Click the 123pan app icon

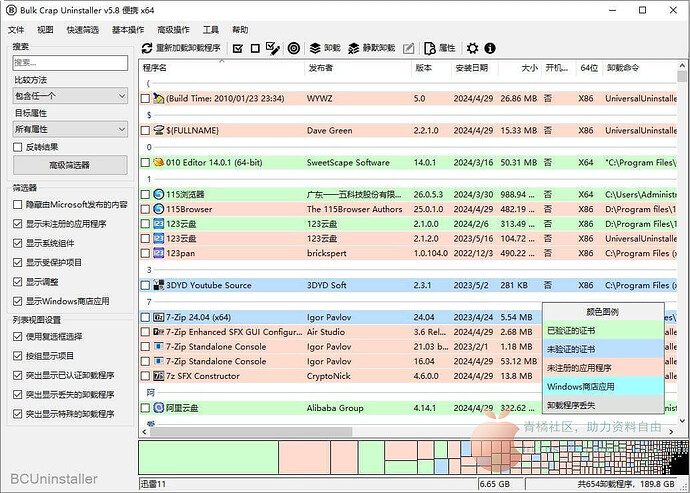click(x=158, y=253)
